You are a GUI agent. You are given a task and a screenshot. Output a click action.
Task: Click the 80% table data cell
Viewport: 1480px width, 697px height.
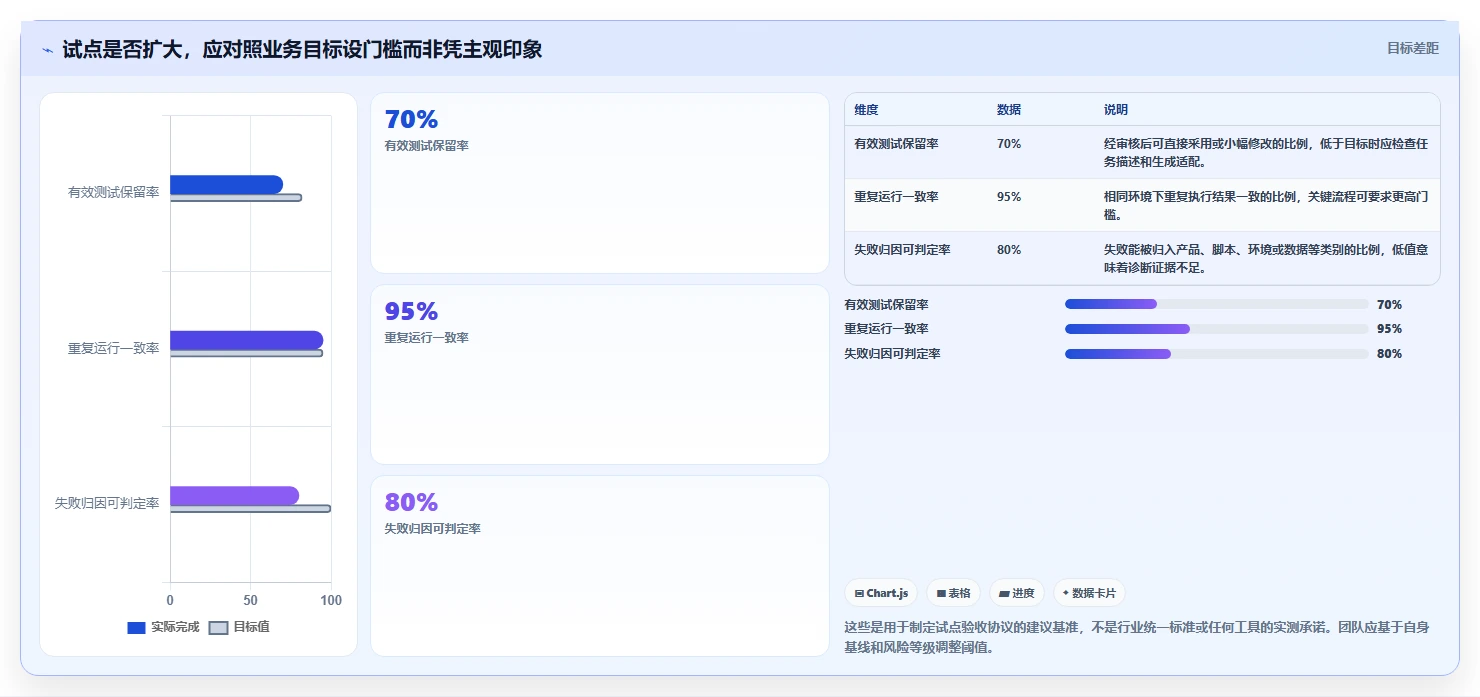(x=1009, y=250)
